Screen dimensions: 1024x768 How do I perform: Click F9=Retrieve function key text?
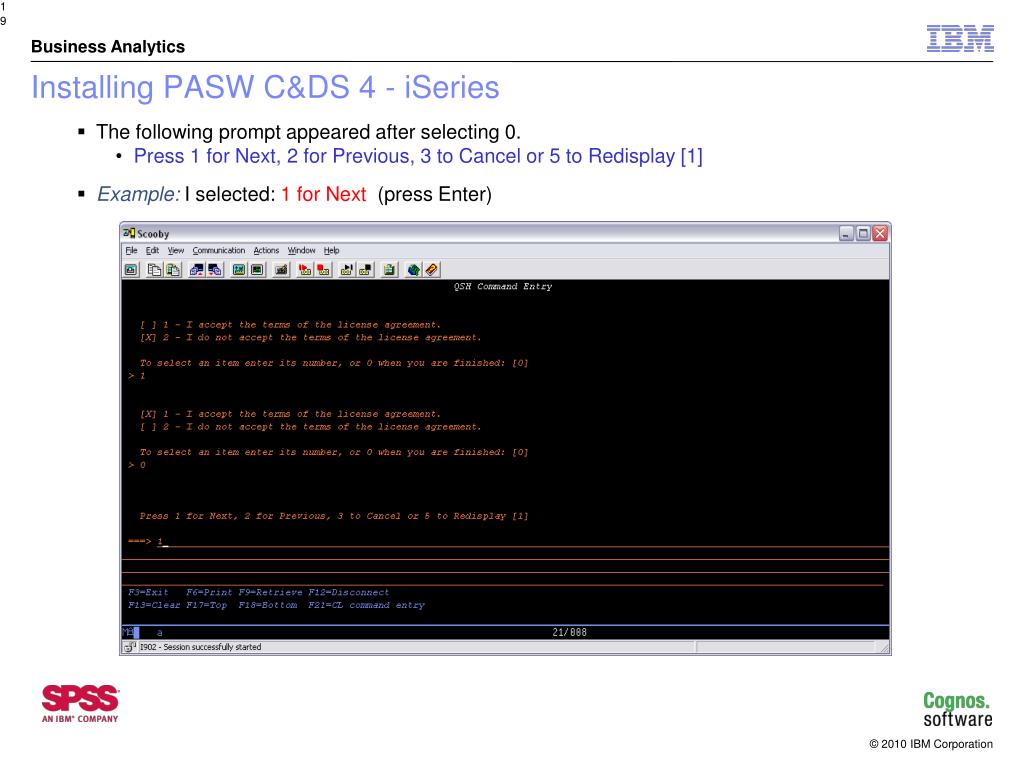270,592
